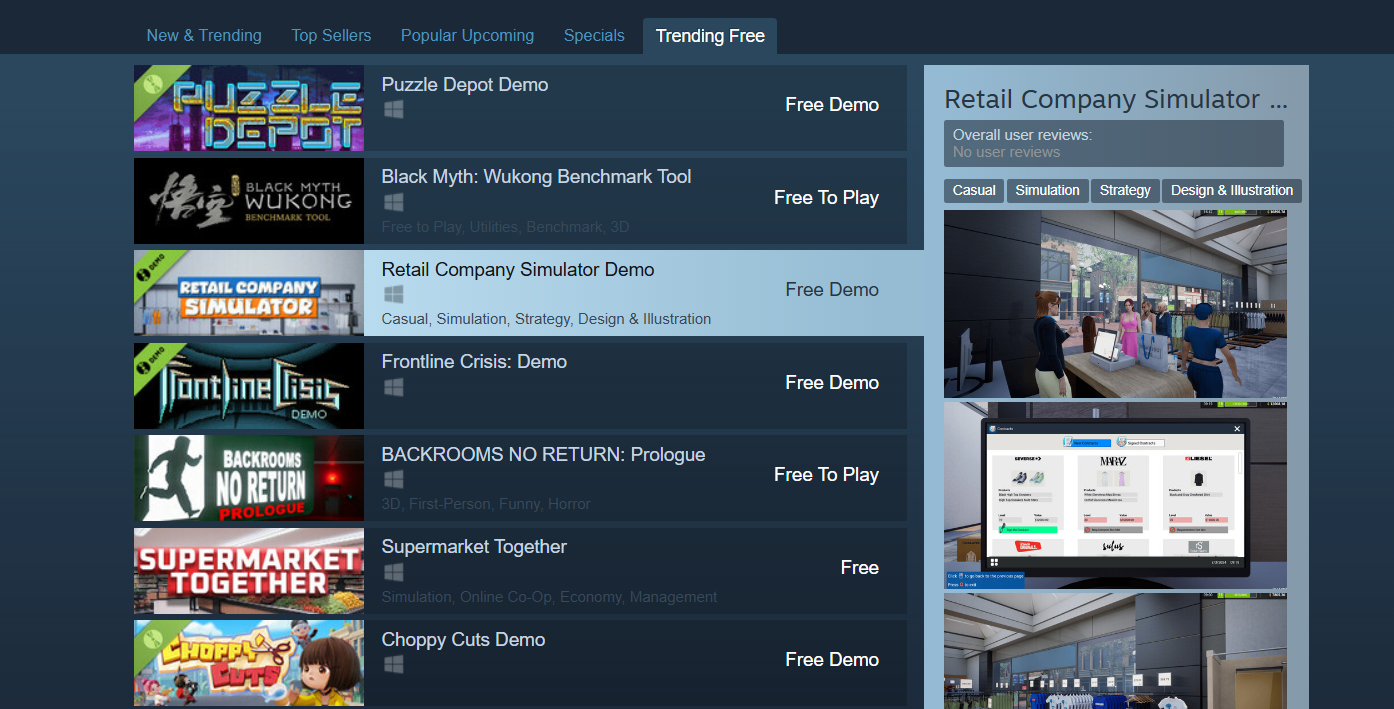View the checkout counter screenshot preview
Image resolution: width=1394 pixels, height=709 pixels.
[x=1115, y=304]
